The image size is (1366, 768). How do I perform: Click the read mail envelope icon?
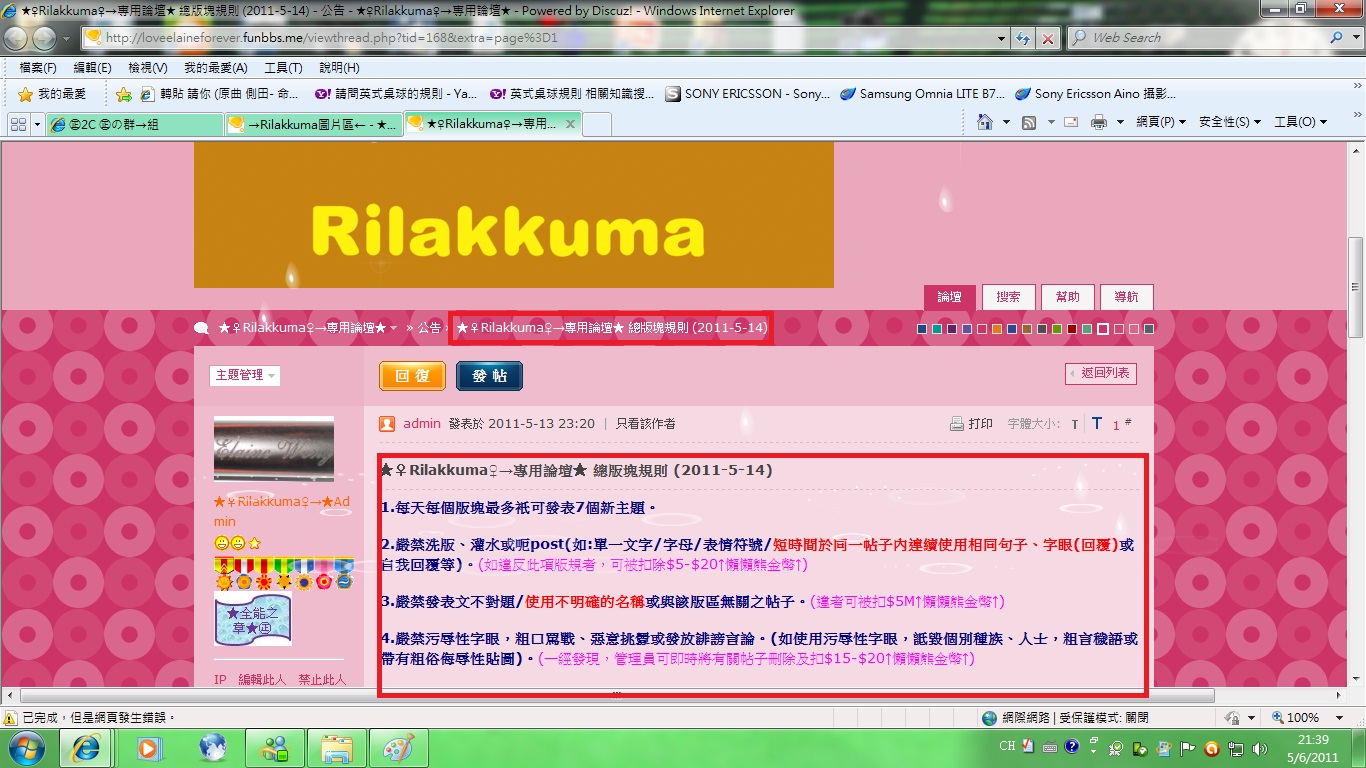point(1070,122)
